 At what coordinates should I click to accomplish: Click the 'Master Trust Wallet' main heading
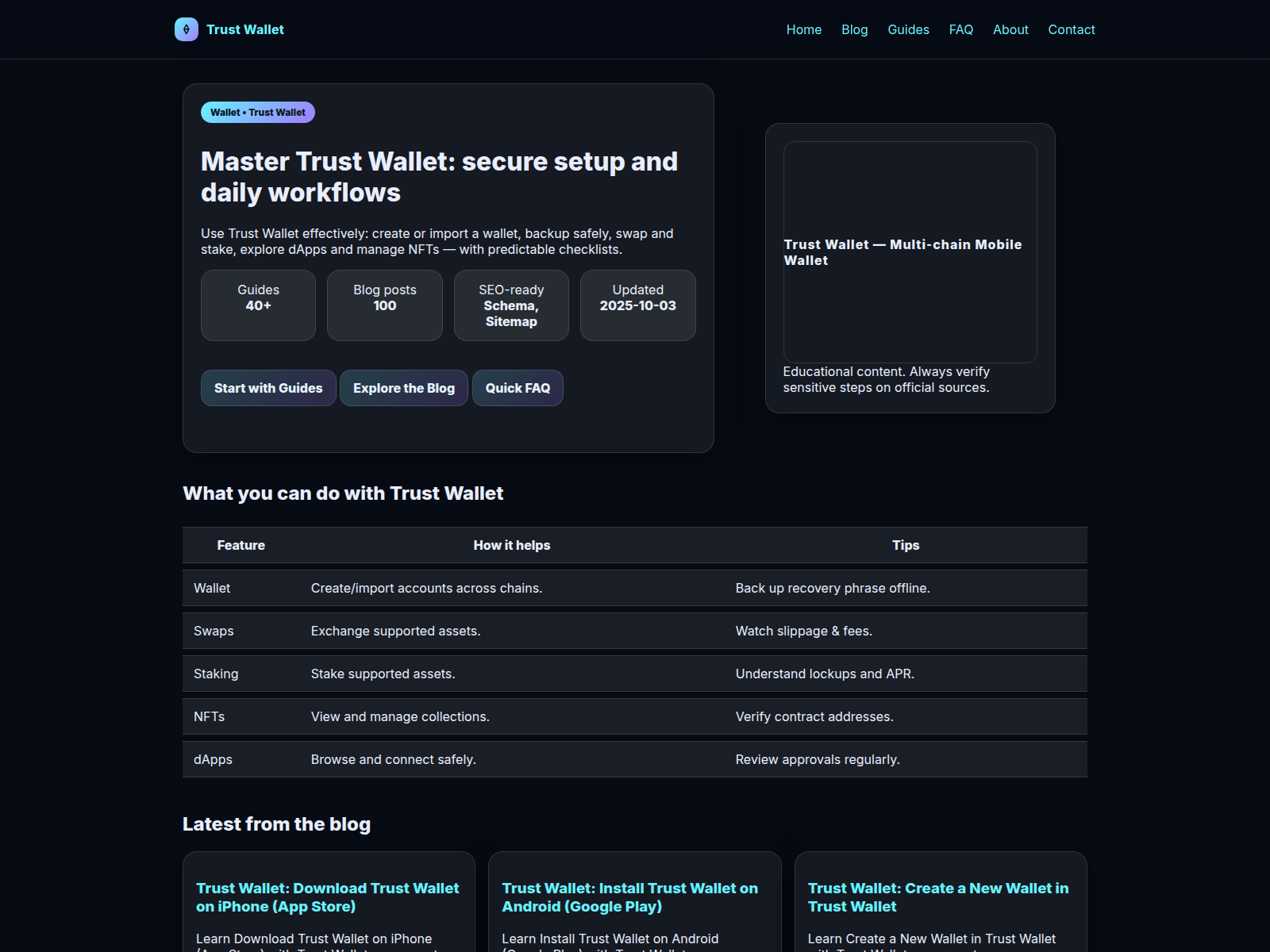click(x=439, y=177)
